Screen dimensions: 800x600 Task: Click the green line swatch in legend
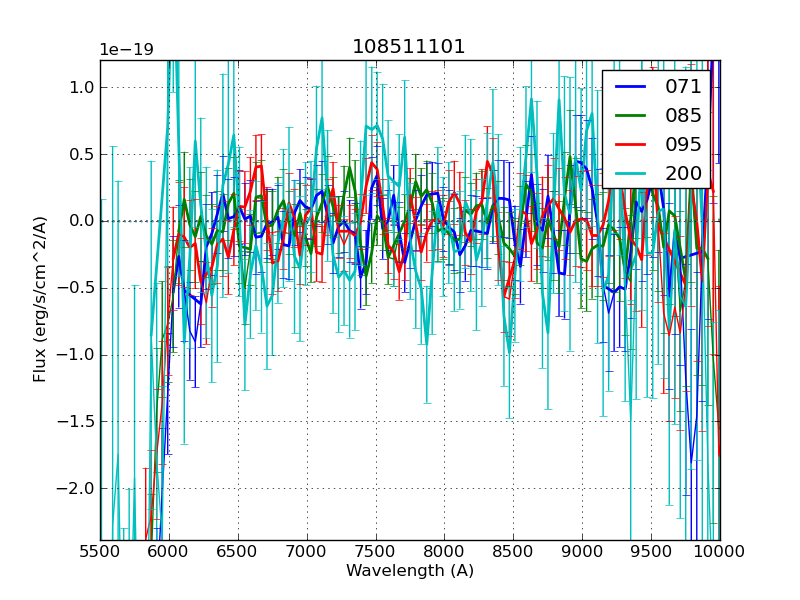[630, 116]
